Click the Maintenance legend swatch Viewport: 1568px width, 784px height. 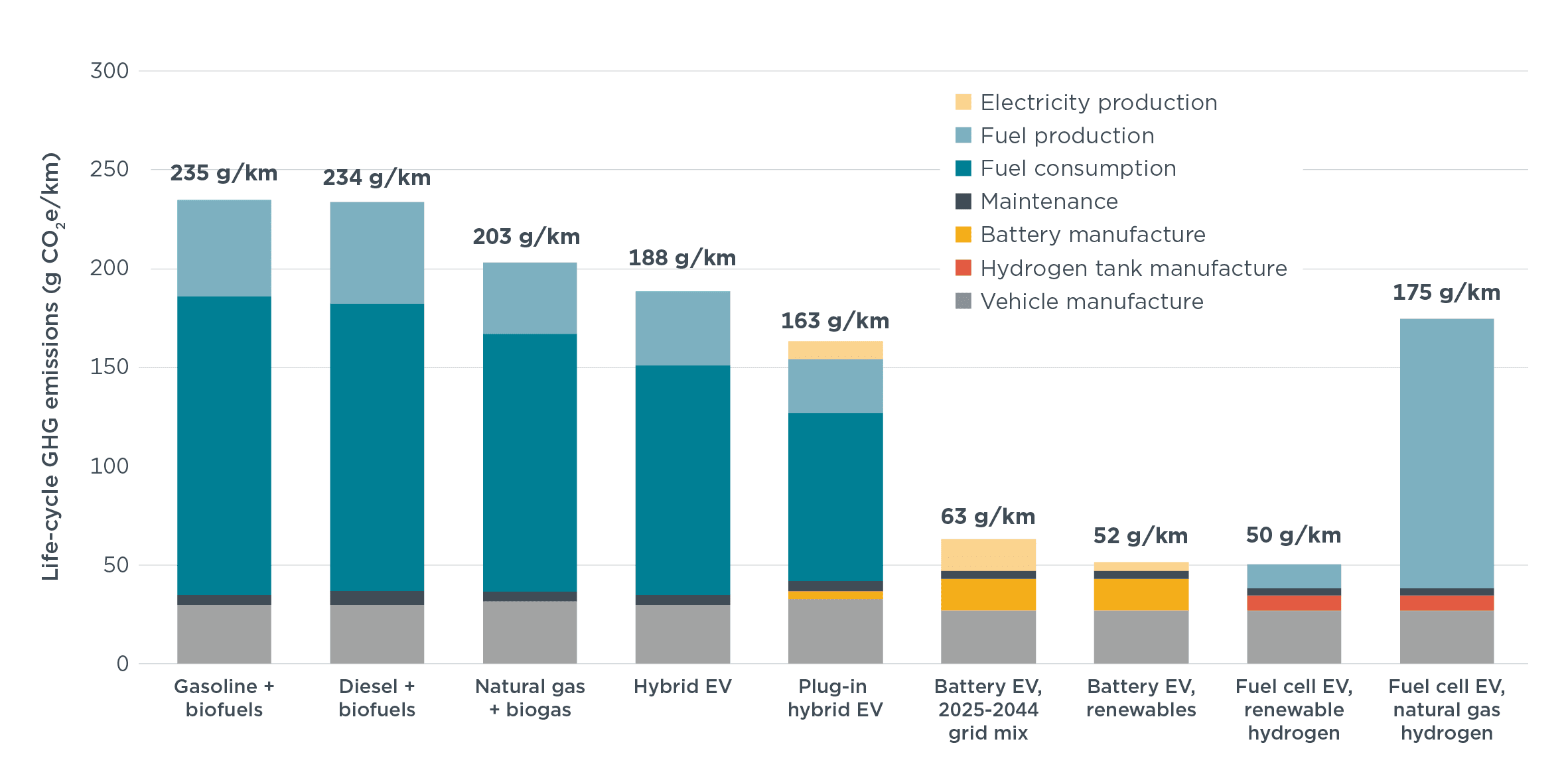[963, 201]
